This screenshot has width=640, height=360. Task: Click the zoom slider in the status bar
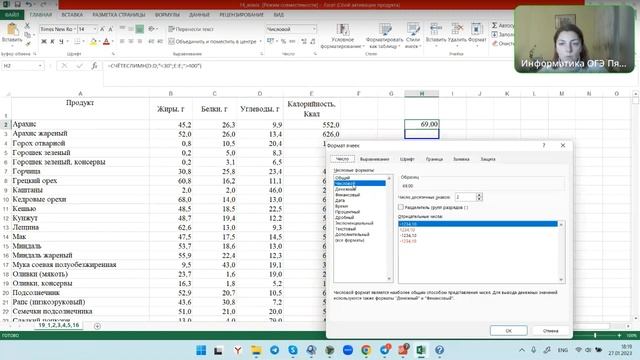(595, 335)
